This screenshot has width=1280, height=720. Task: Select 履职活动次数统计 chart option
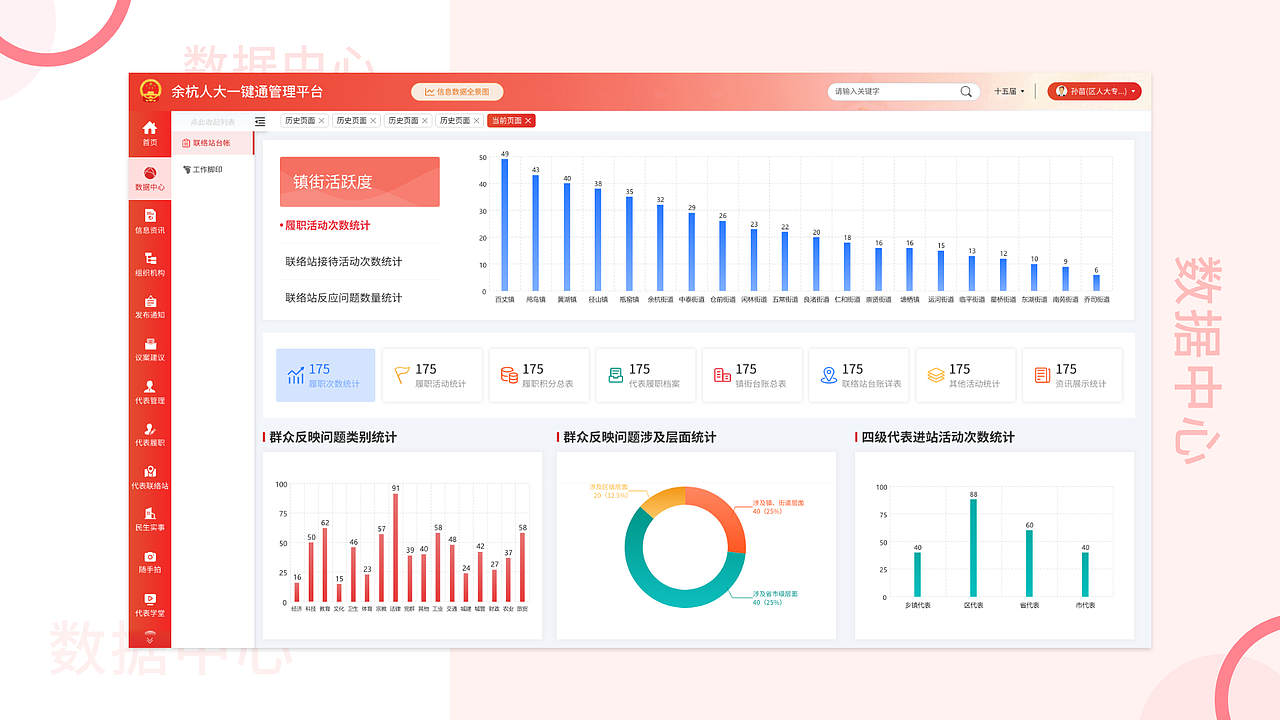(327, 226)
